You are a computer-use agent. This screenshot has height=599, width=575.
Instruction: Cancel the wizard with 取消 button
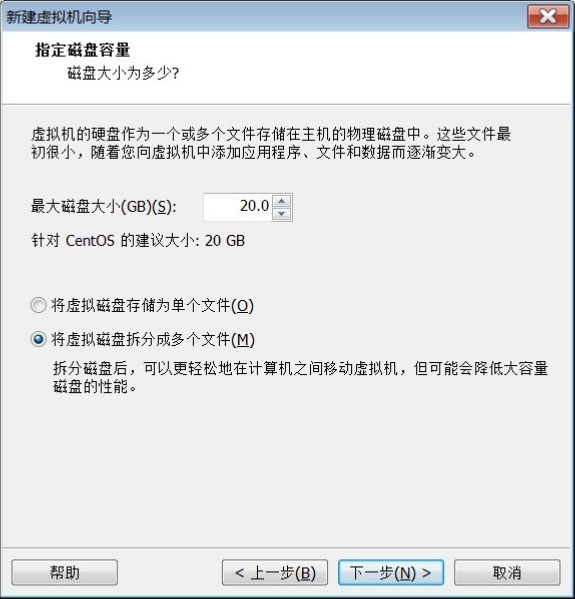pos(507,572)
